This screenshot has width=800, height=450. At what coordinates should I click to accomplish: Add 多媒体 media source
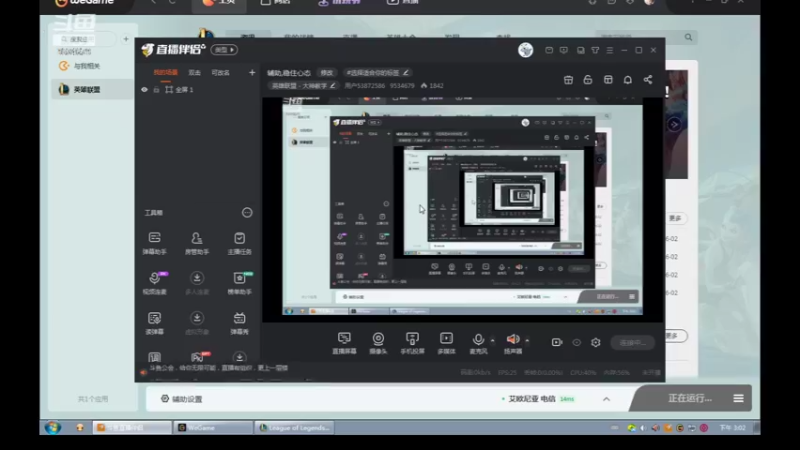pos(446,343)
